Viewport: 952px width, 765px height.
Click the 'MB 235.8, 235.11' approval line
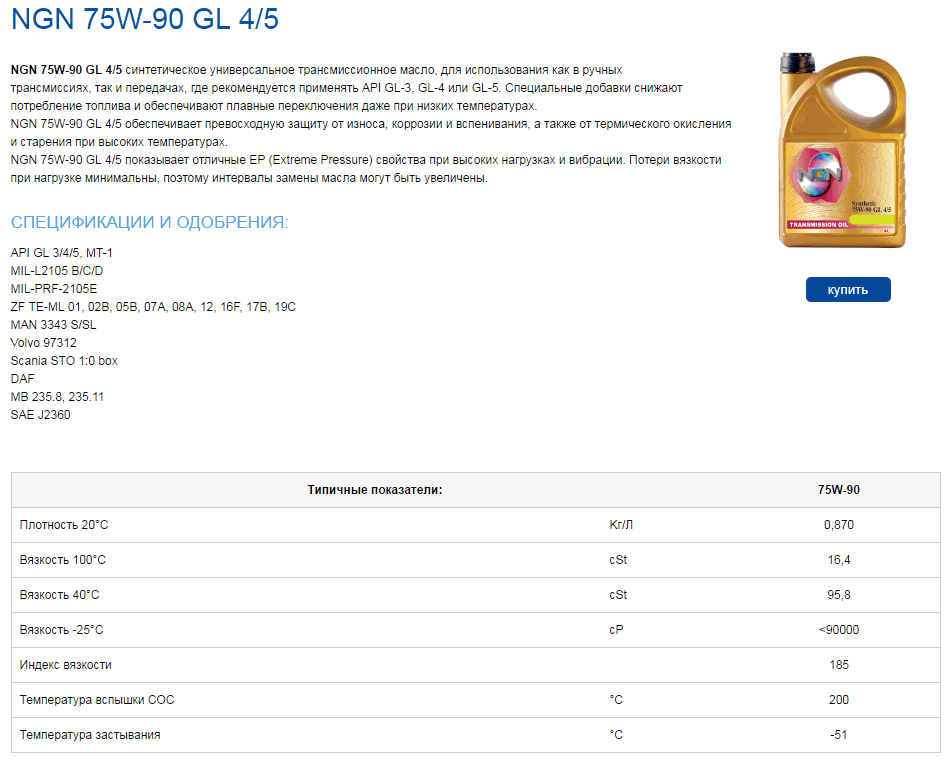(x=57, y=396)
